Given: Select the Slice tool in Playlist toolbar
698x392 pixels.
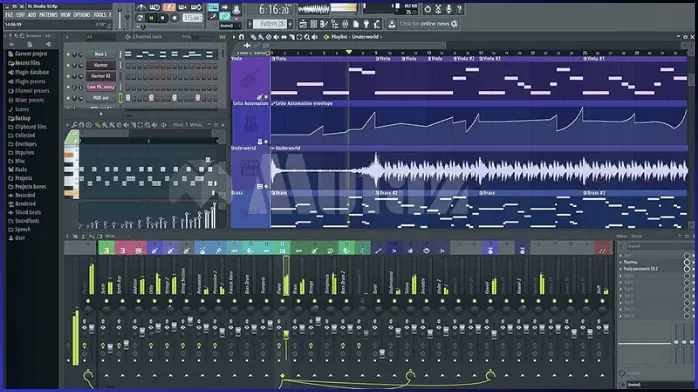Looking at the screenshot, I should point(292,37).
